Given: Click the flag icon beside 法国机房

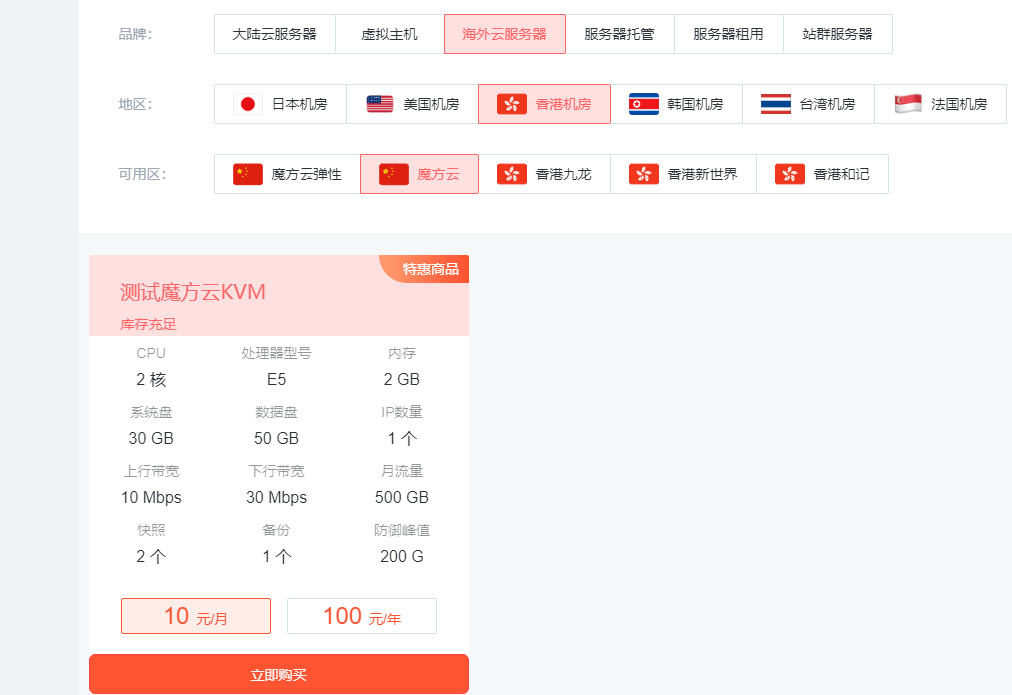Looking at the screenshot, I should pyautogui.click(x=907, y=104).
